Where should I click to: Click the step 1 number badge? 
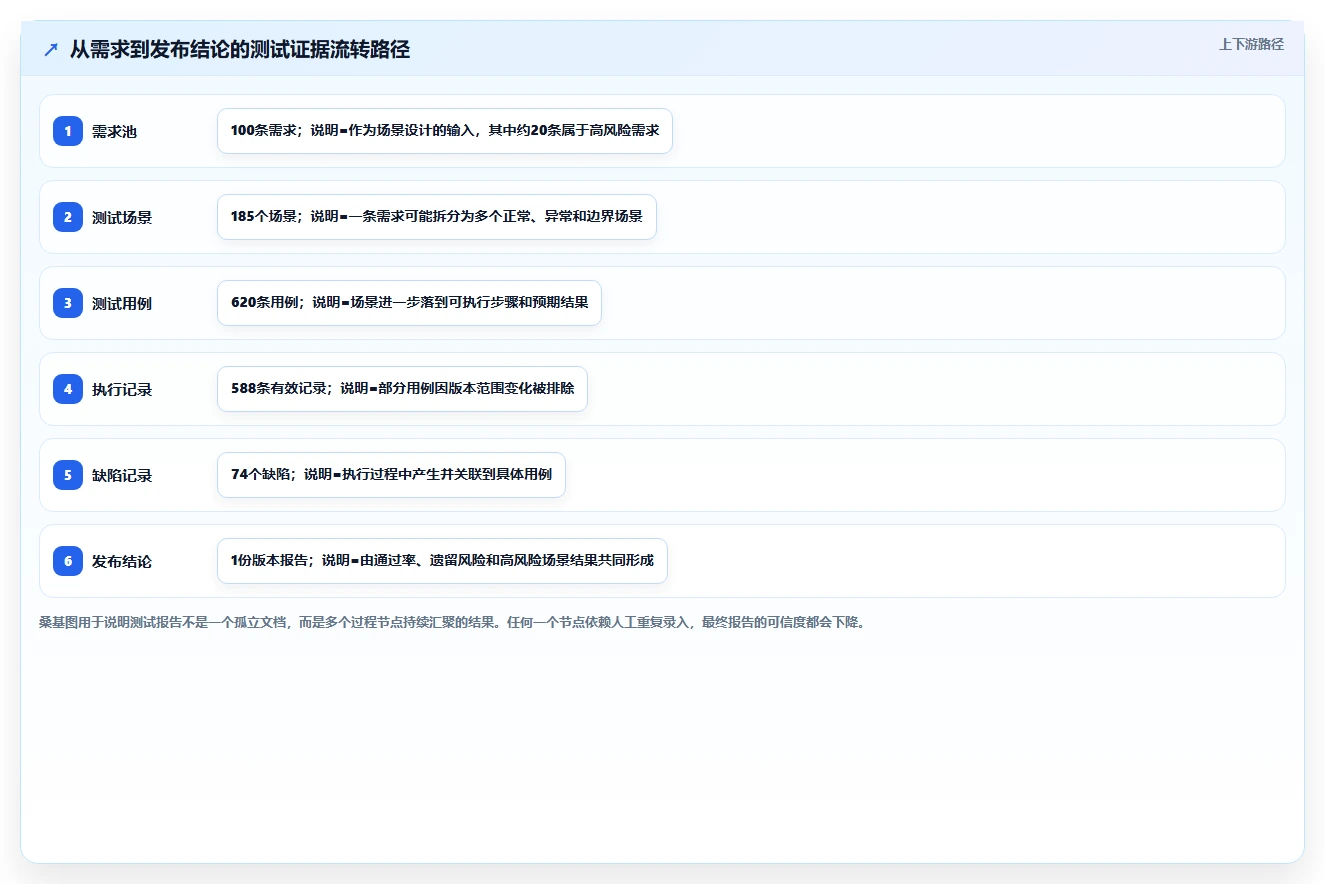68,131
